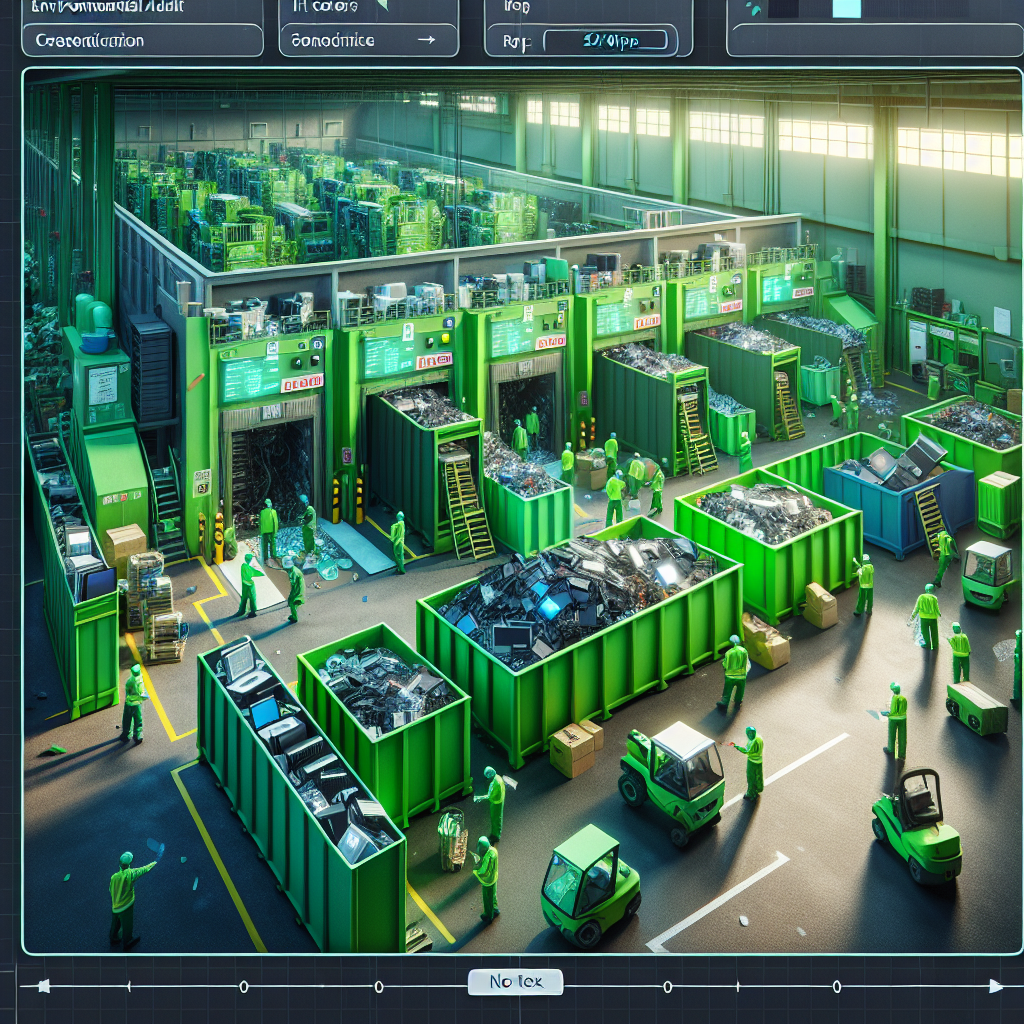This screenshot has height=1024, width=1024.
Task: Select the circle marker just right of No lex
Action: click(x=667, y=986)
